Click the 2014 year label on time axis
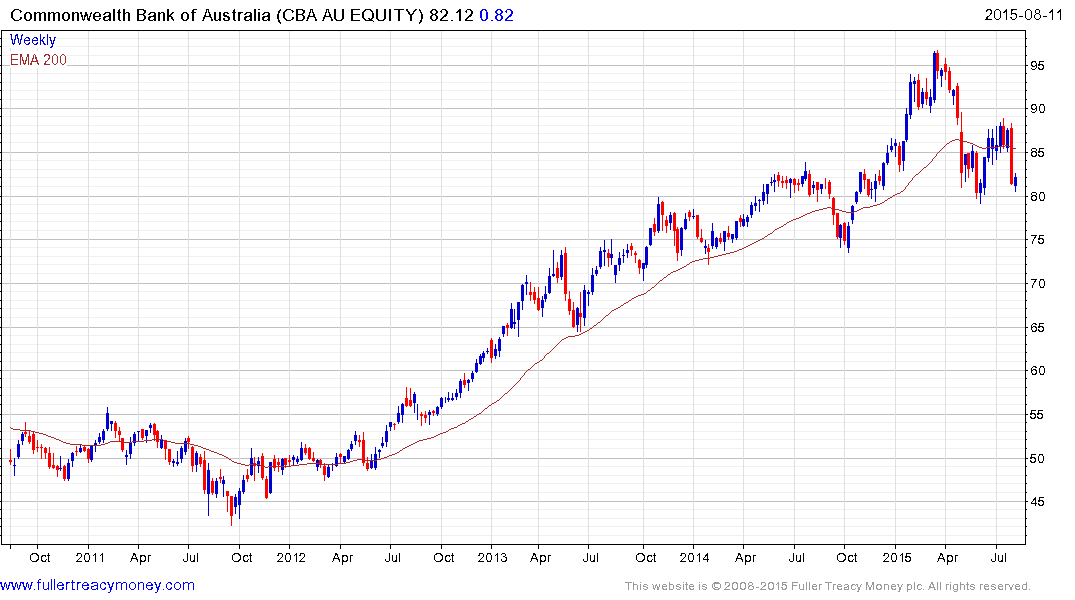This screenshot has height=600, width=1075. 694,557
